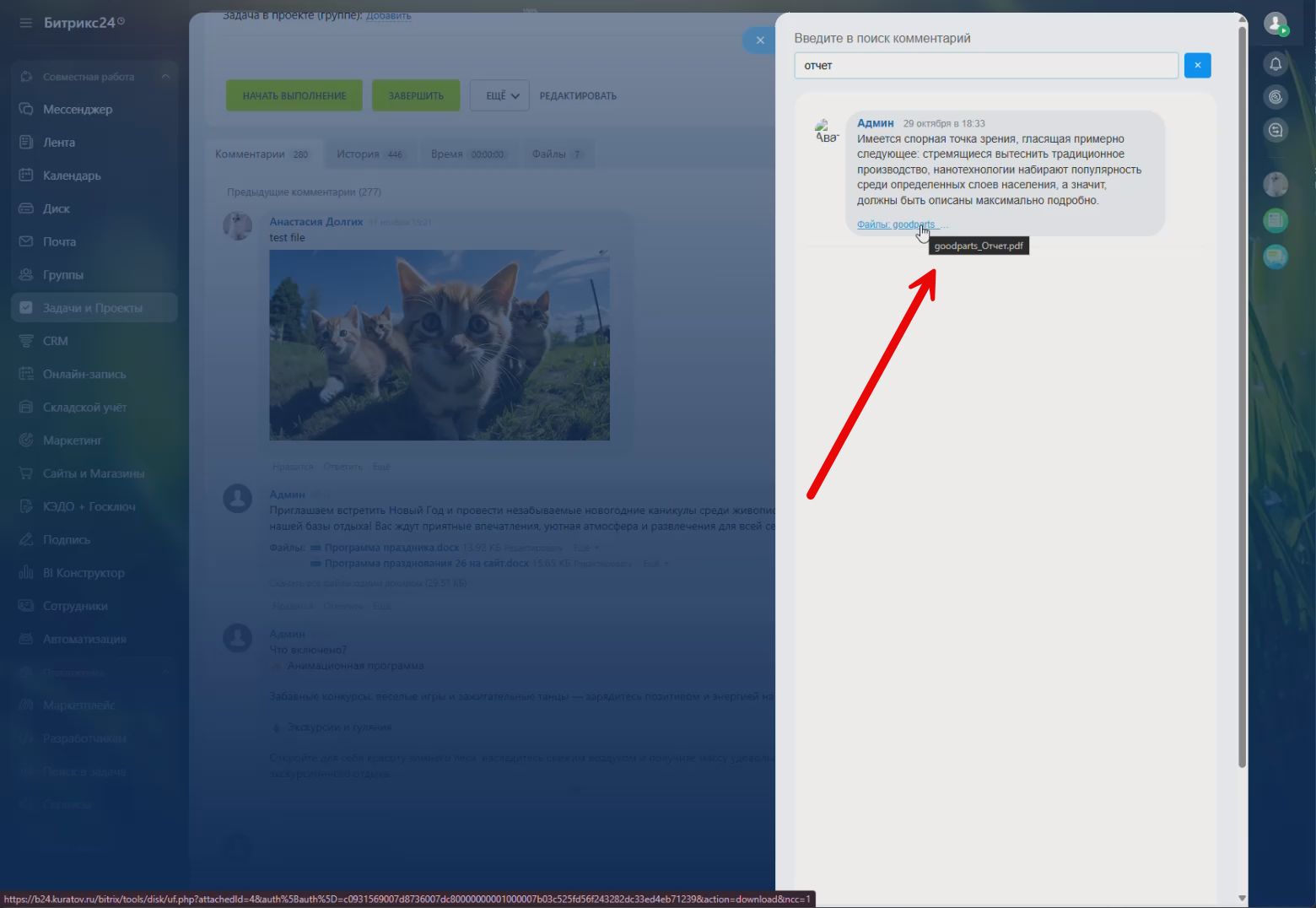This screenshot has height=908, width=1316.
Task: Click the Битрикс24 logo
Action: [x=84, y=23]
